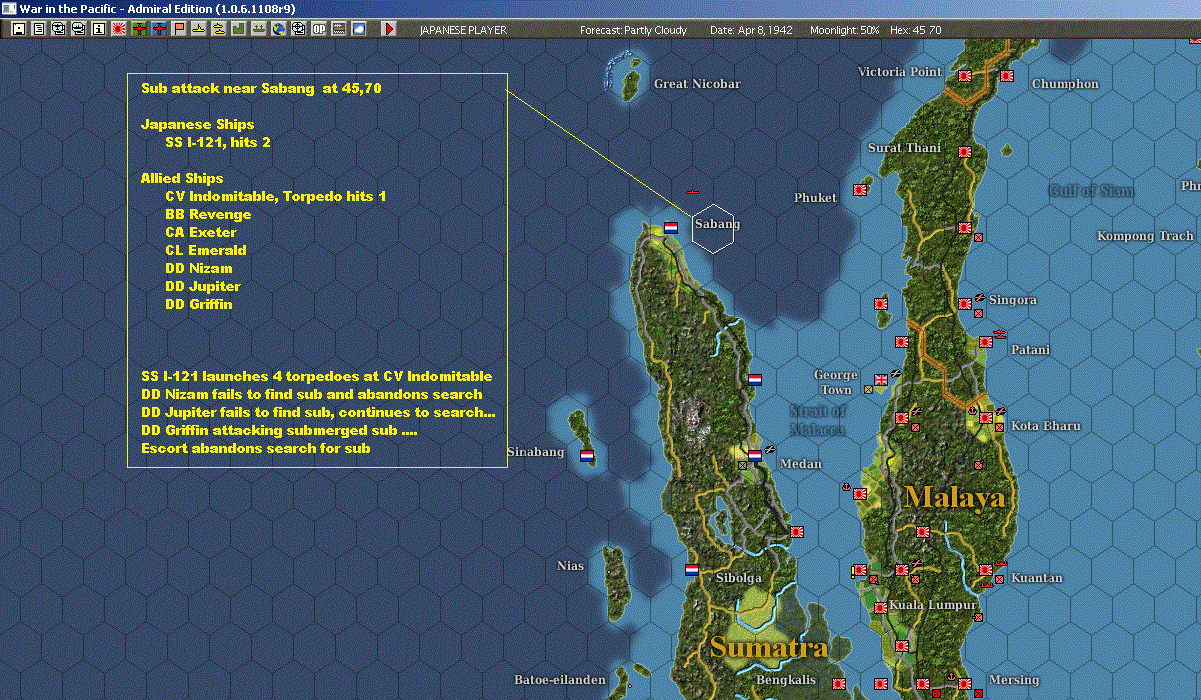Click the ship-window icon beside the document icon
1201x700 pixels.
point(58,29)
